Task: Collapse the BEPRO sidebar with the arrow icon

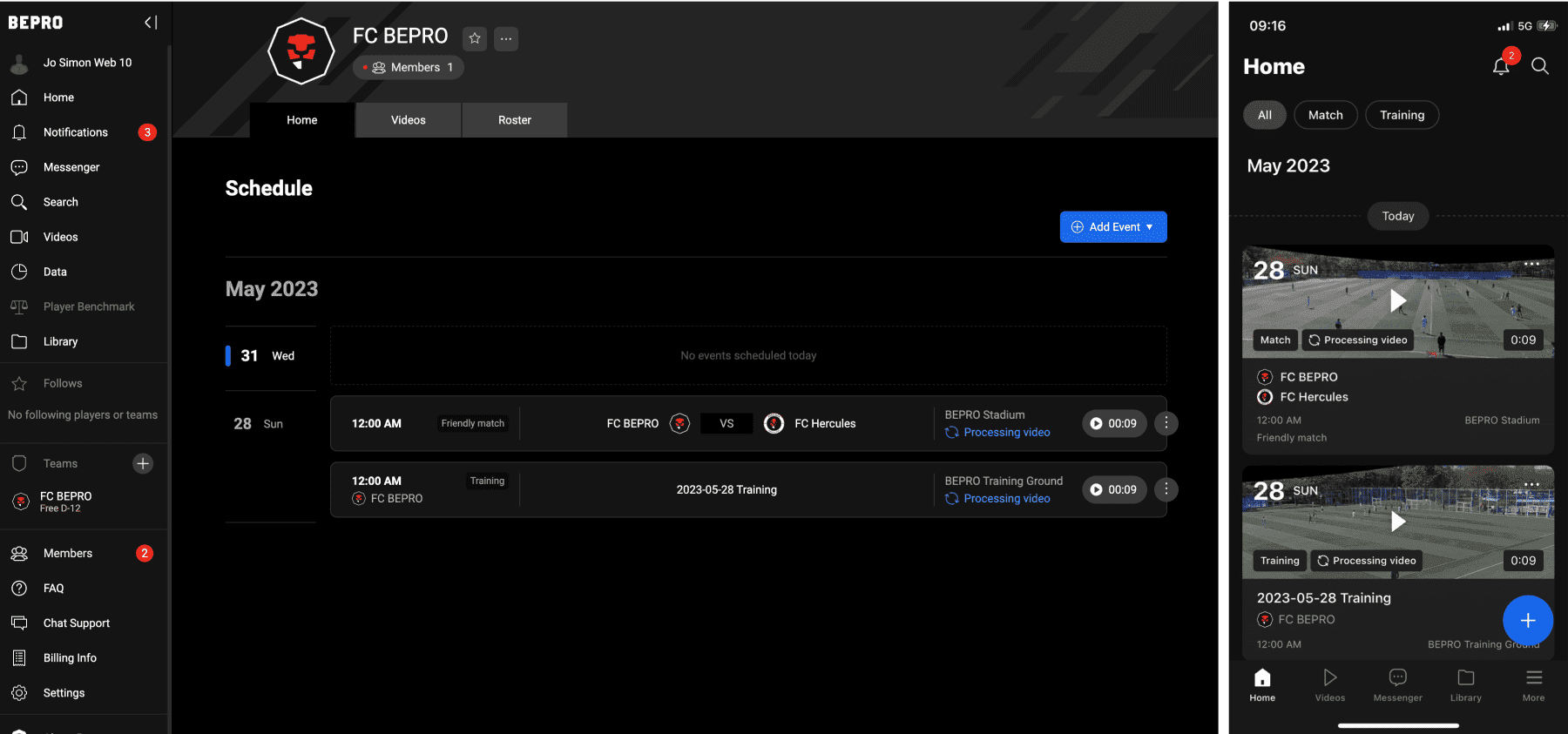Action: pyautogui.click(x=151, y=23)
